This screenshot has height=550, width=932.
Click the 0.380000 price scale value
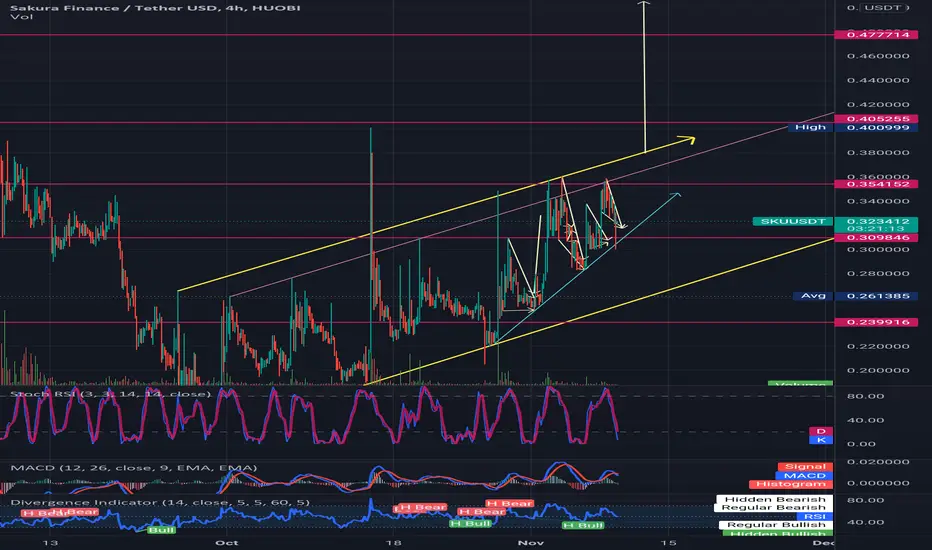point(878,152)
